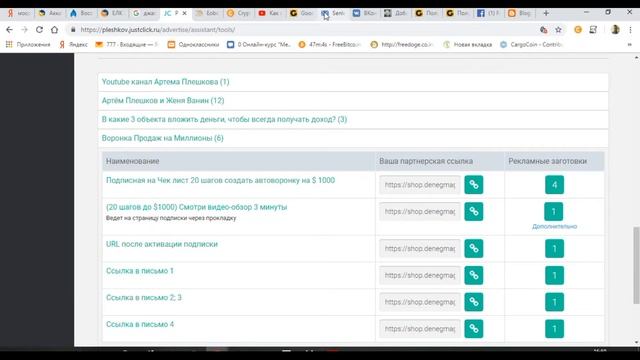
Task: Click the Дополнительно link
Action: [x=554, y=227]
